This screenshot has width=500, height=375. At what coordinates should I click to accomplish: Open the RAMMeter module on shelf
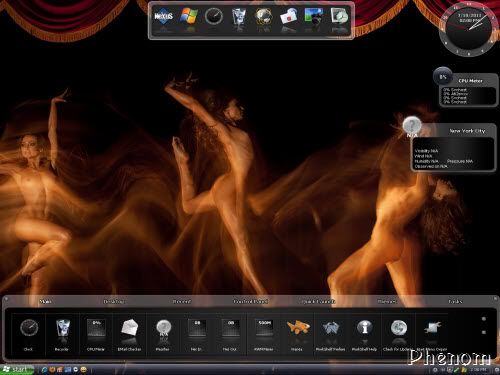coord(264,328)
